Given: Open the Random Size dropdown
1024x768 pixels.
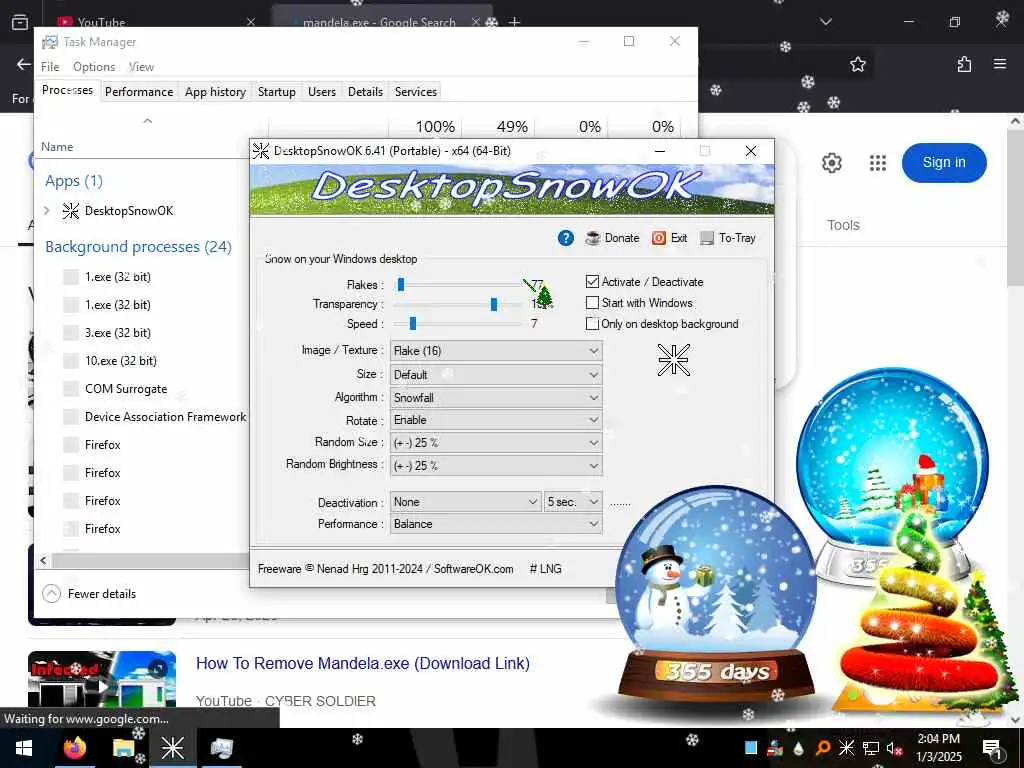Looking at the screenshot, I should click(x=496, y=443).
